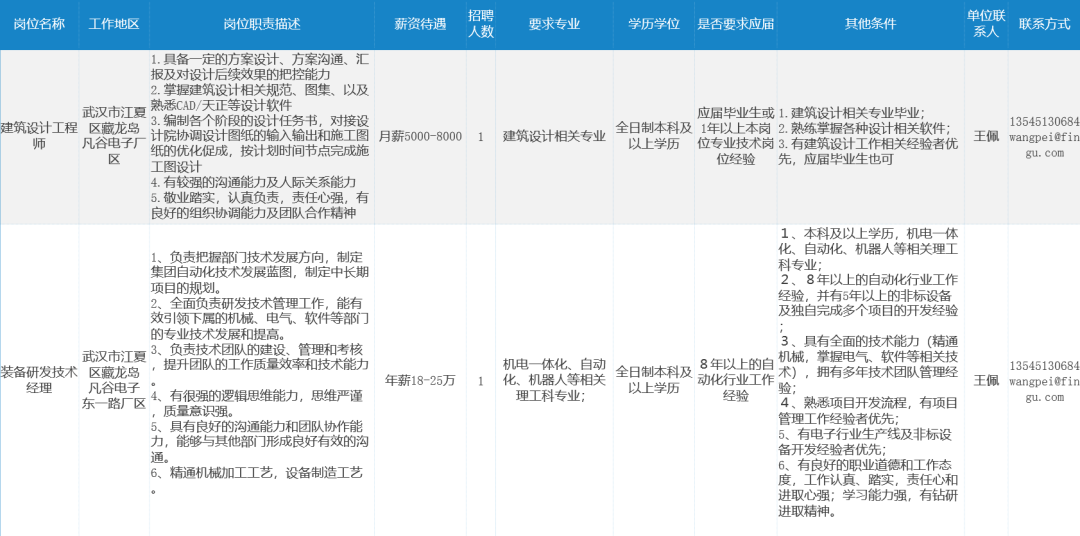Select the 建筑设计工程师 job title cell

click(39, 136)
